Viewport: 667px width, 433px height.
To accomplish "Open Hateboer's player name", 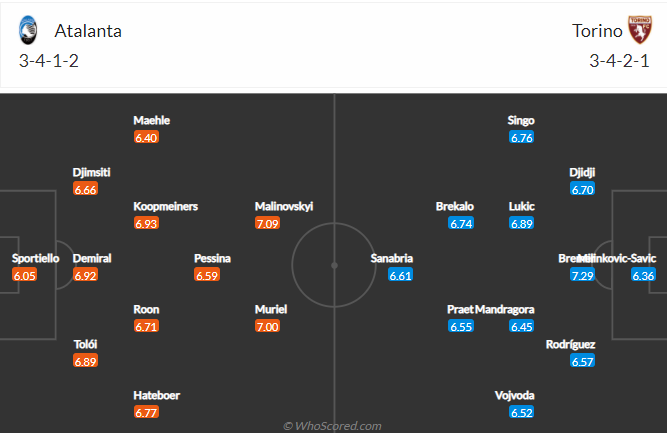I will tap(157, 395).
